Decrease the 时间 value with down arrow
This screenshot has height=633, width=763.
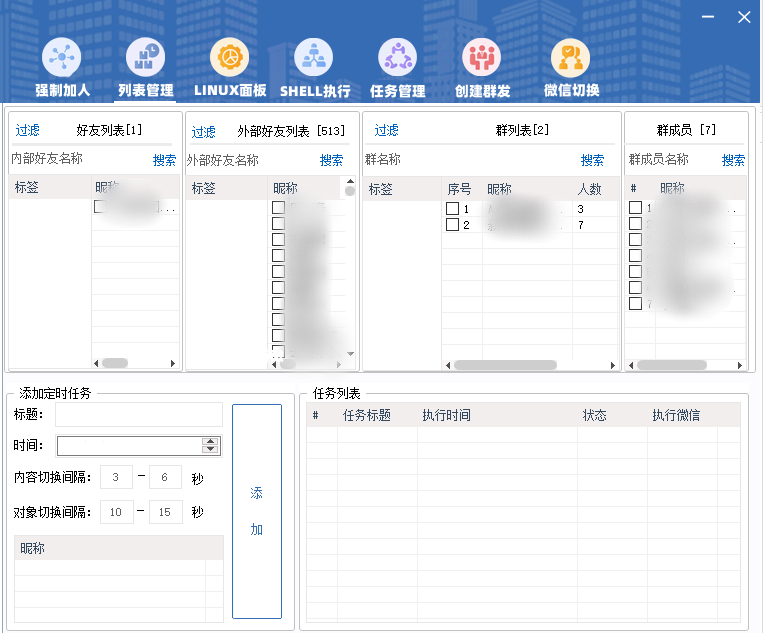point(210,450)
